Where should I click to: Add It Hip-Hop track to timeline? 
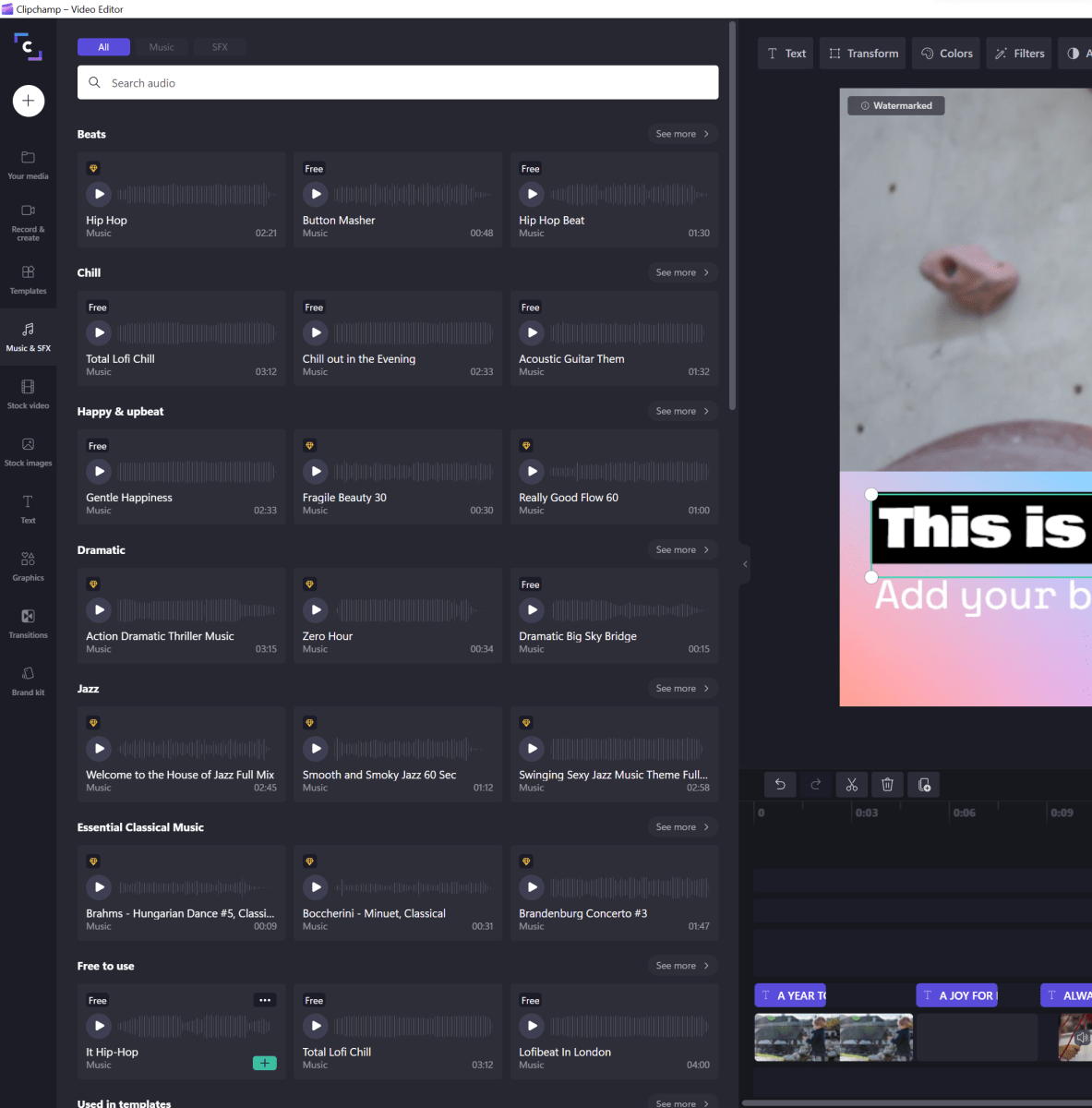[264, 1064]
